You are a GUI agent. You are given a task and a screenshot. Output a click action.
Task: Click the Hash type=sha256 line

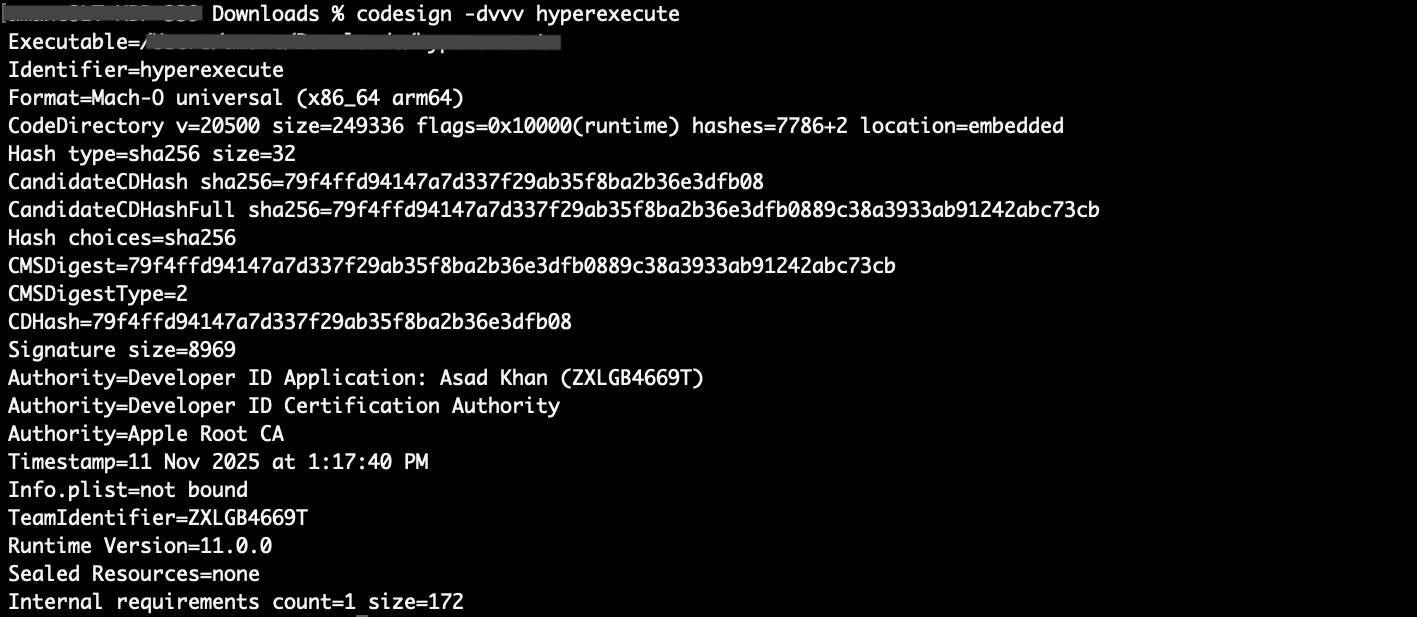pyautogui.click(x=151, y=154)
